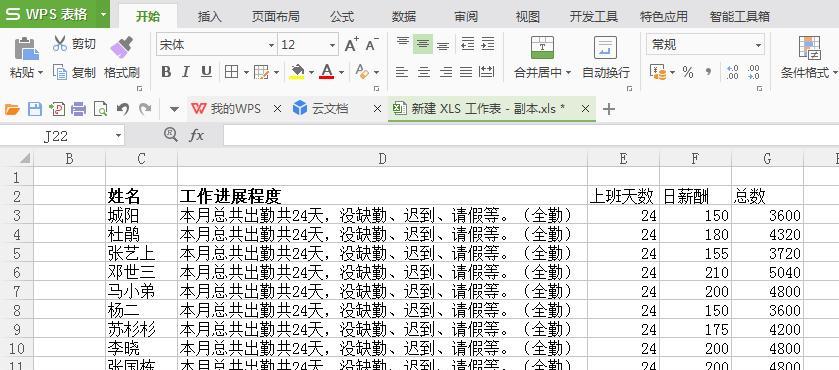Image resolution: width=839 pixels, height=370 pixels.
Task: Apply cell borders icon
Action: point(231,72)
